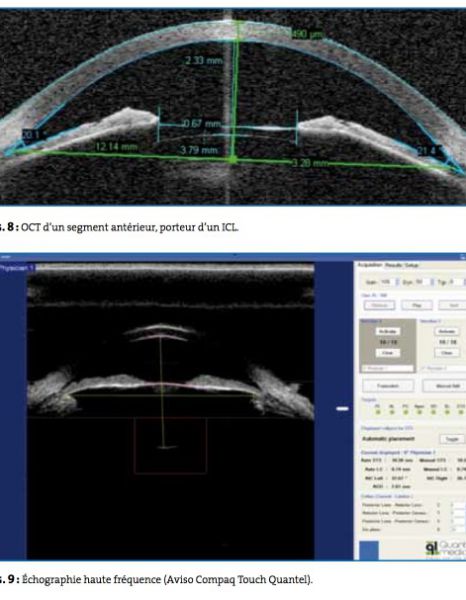
Task: Select the third green target indicator
Action: [x=406, y=412]
